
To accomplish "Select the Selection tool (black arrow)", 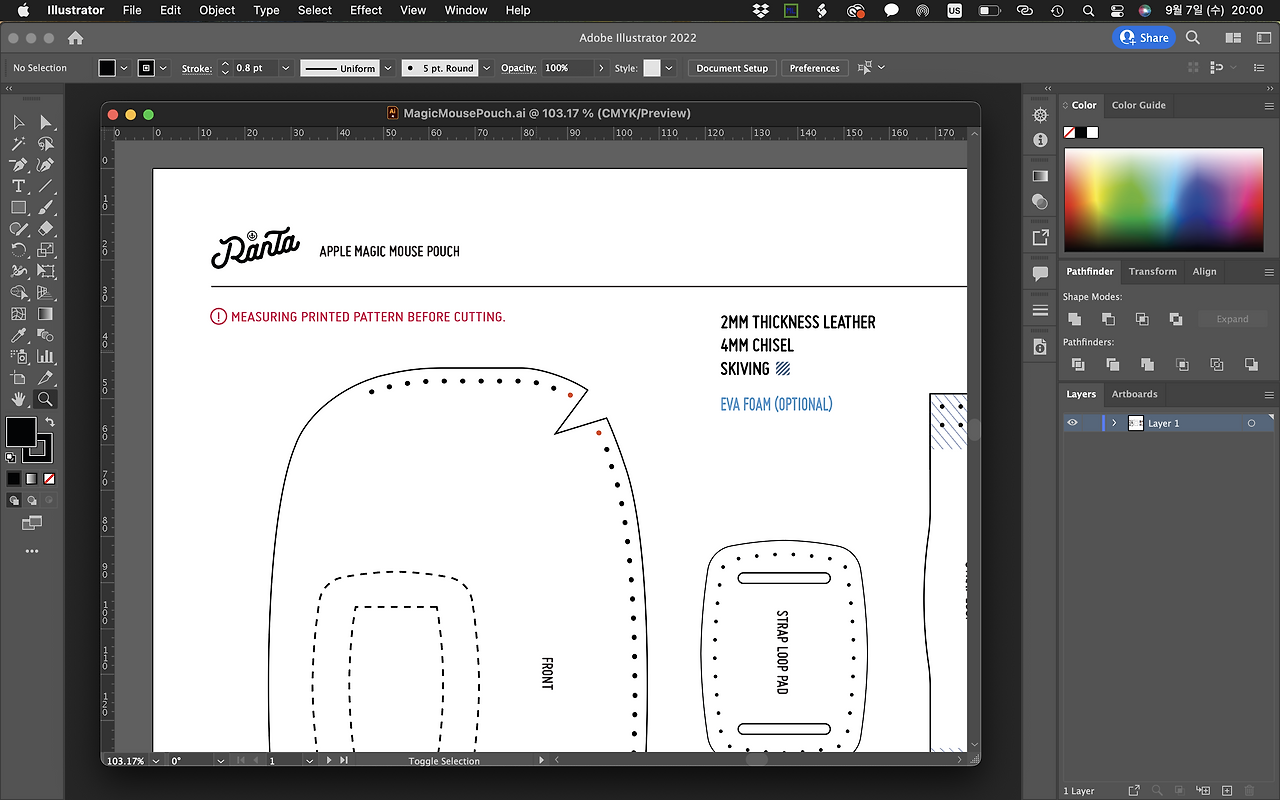I will (19, 122).
